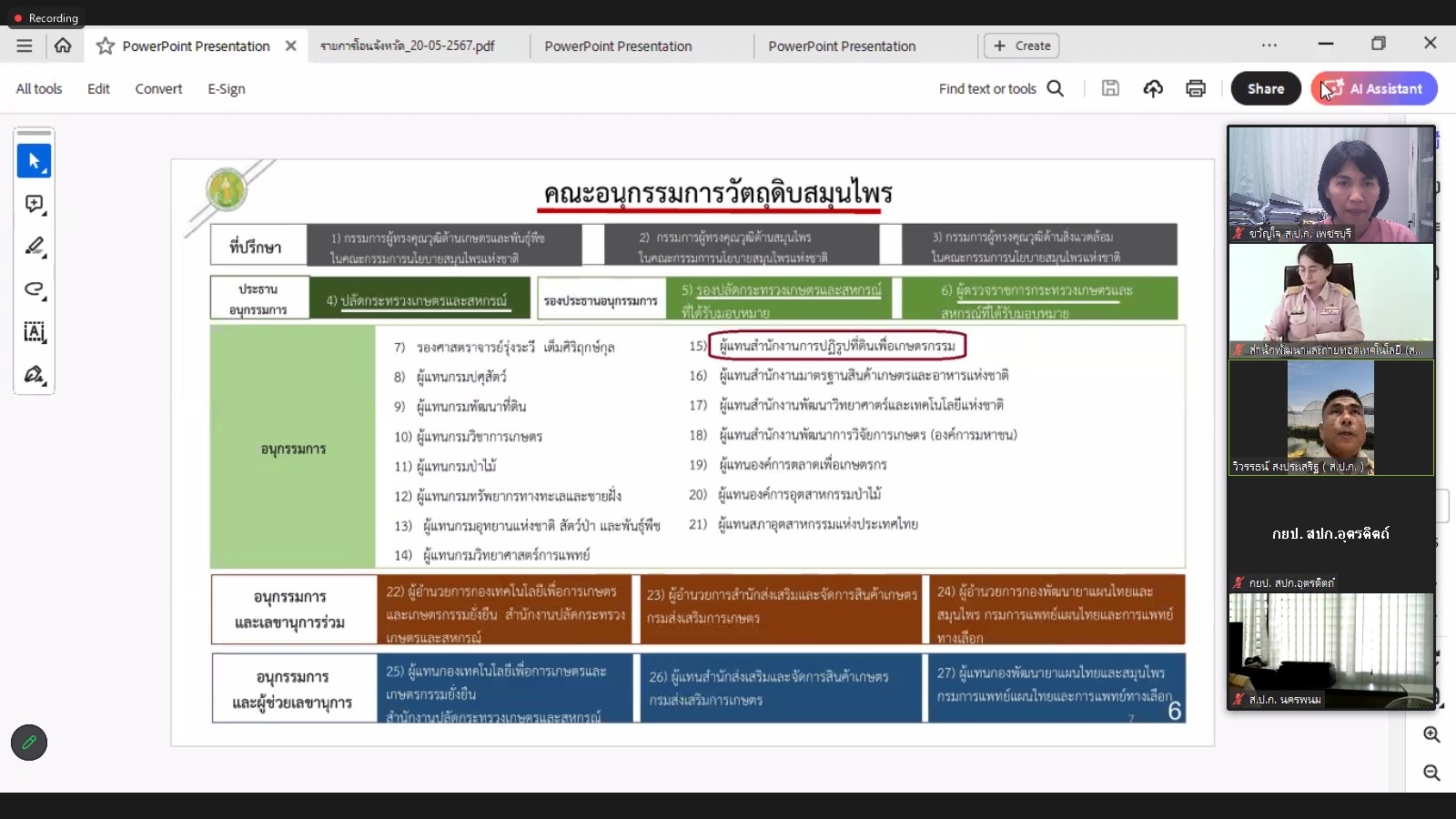
Task: Click รองประธานอนุกรรมการ label
Action: click(x=601, y=300)
